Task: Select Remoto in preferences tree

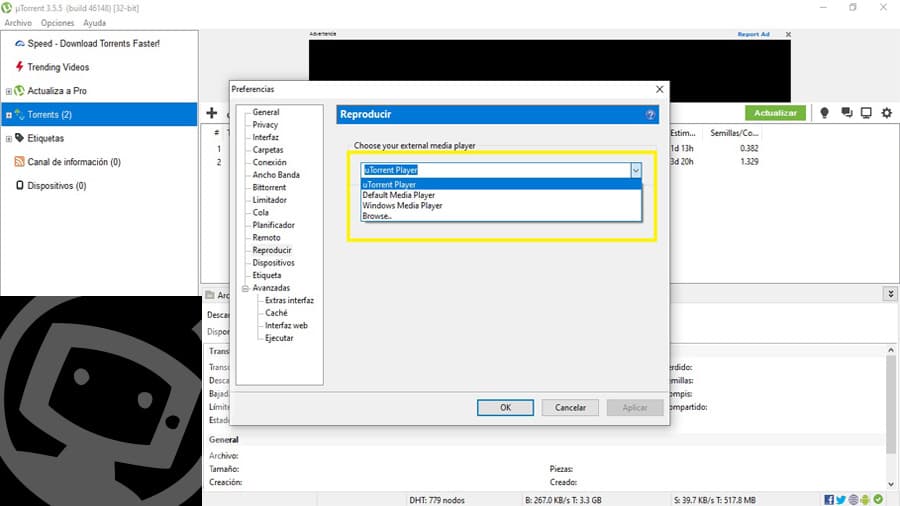Action: [x=266, y=238]
